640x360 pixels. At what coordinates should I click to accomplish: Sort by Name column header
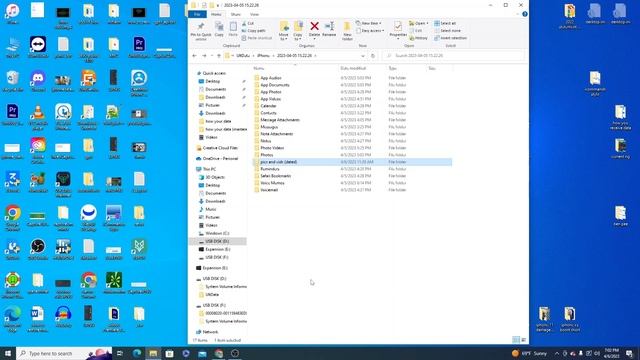pyautogui.click(x=259, y=68)
